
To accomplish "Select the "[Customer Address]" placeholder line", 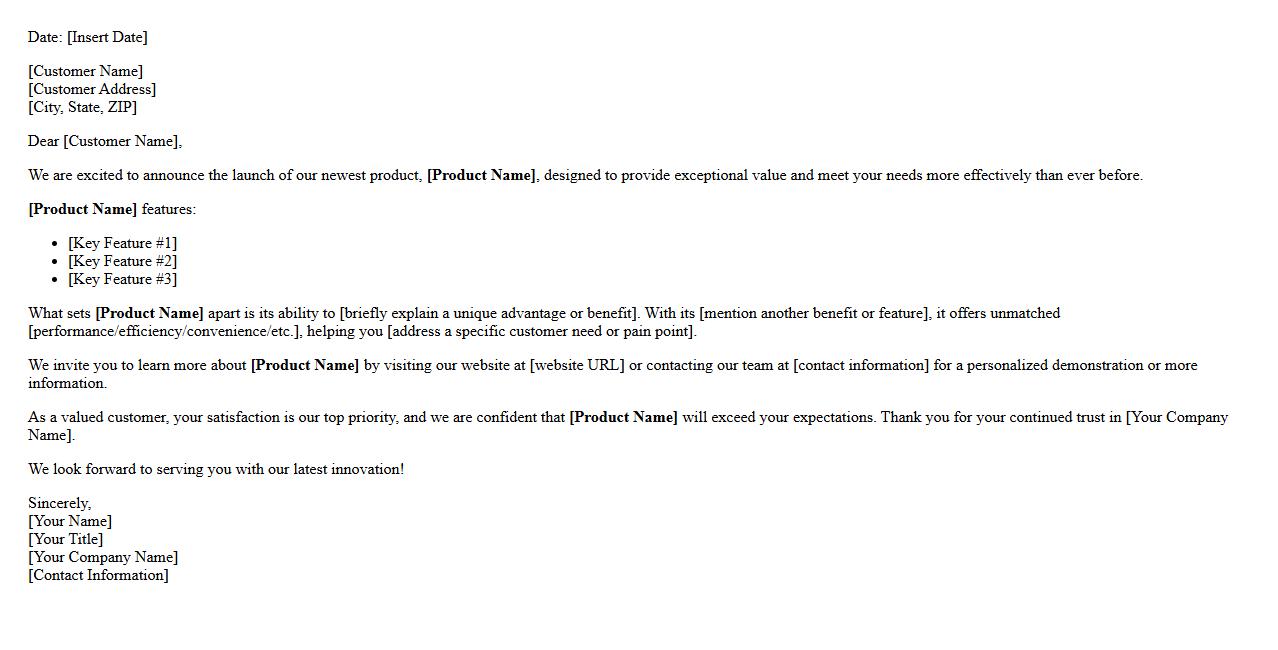I will click(92, 89).
